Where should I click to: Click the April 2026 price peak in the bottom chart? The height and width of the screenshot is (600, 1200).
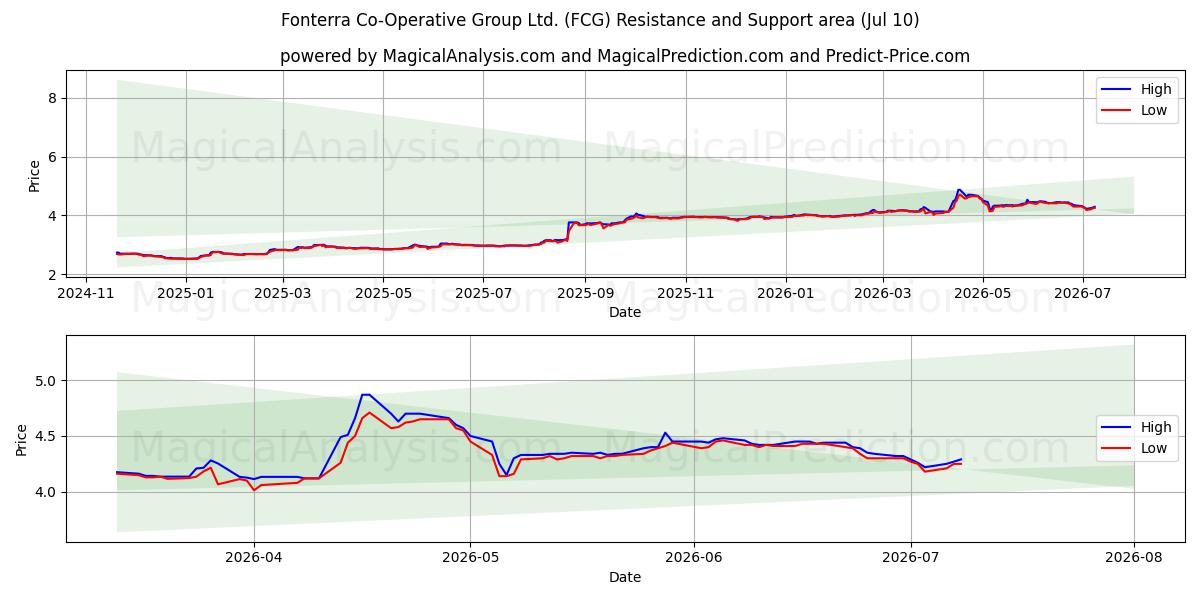(366, 395)
